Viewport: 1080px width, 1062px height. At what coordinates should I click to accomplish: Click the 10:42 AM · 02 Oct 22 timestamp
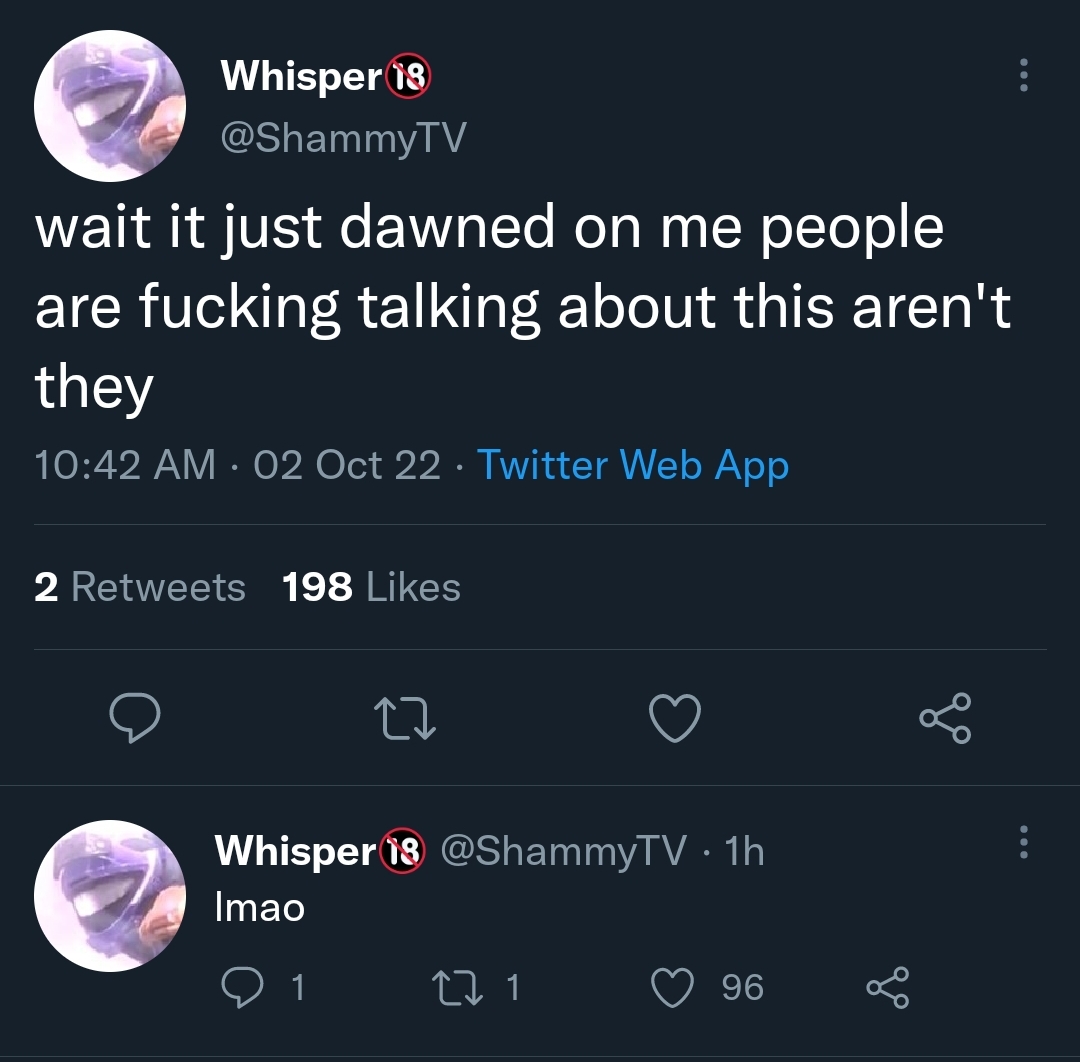tap(238, 465)
